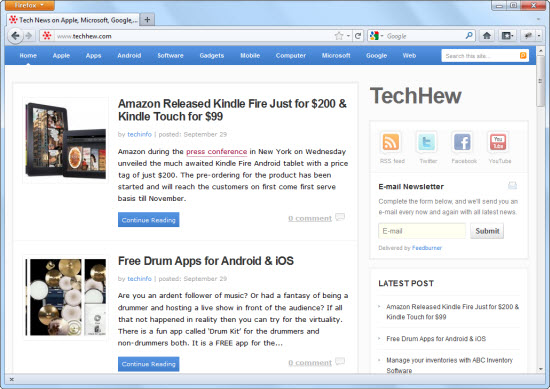Click the RSS feed icon
The width and height of the screenshot is (550, 389).
391,142
